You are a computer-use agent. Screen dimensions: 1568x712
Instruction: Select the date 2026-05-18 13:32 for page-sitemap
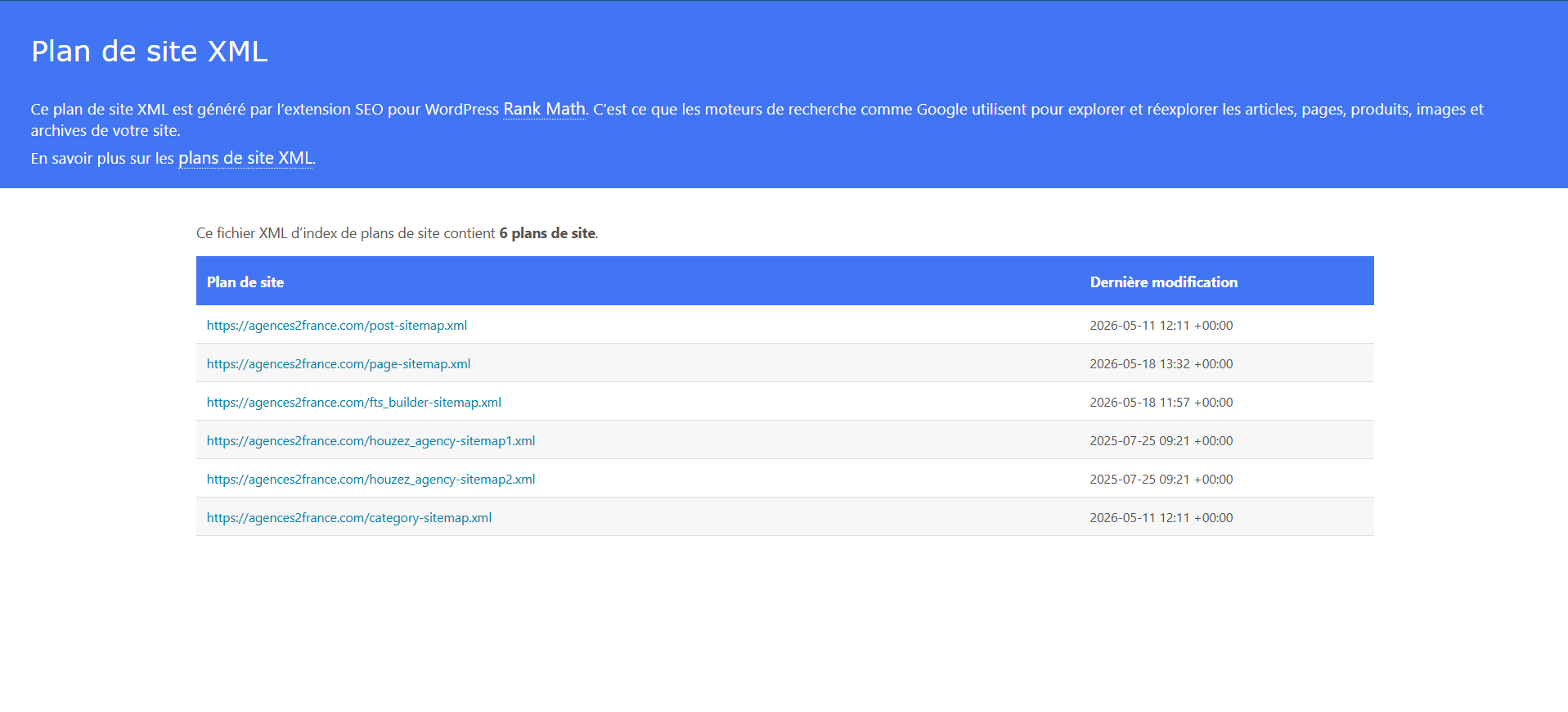tap(1161, 363)
